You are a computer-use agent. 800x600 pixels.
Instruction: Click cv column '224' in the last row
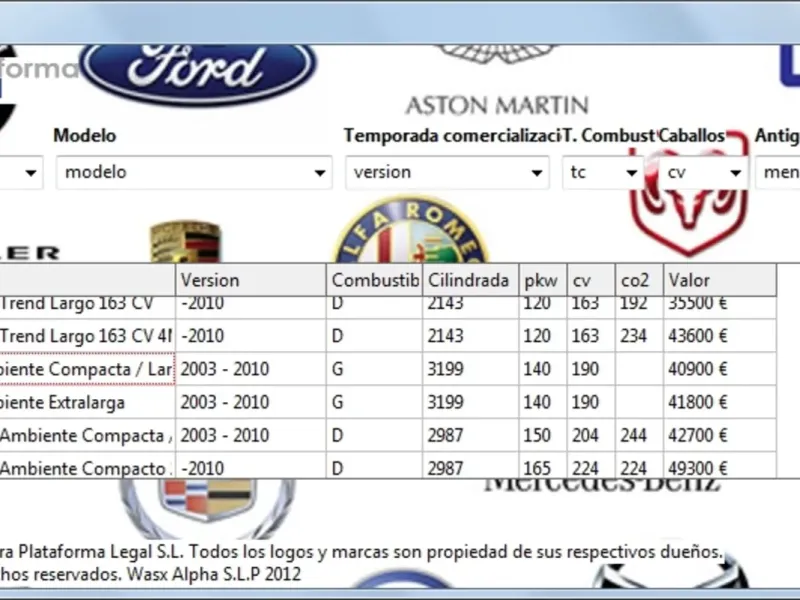[591, 466]
